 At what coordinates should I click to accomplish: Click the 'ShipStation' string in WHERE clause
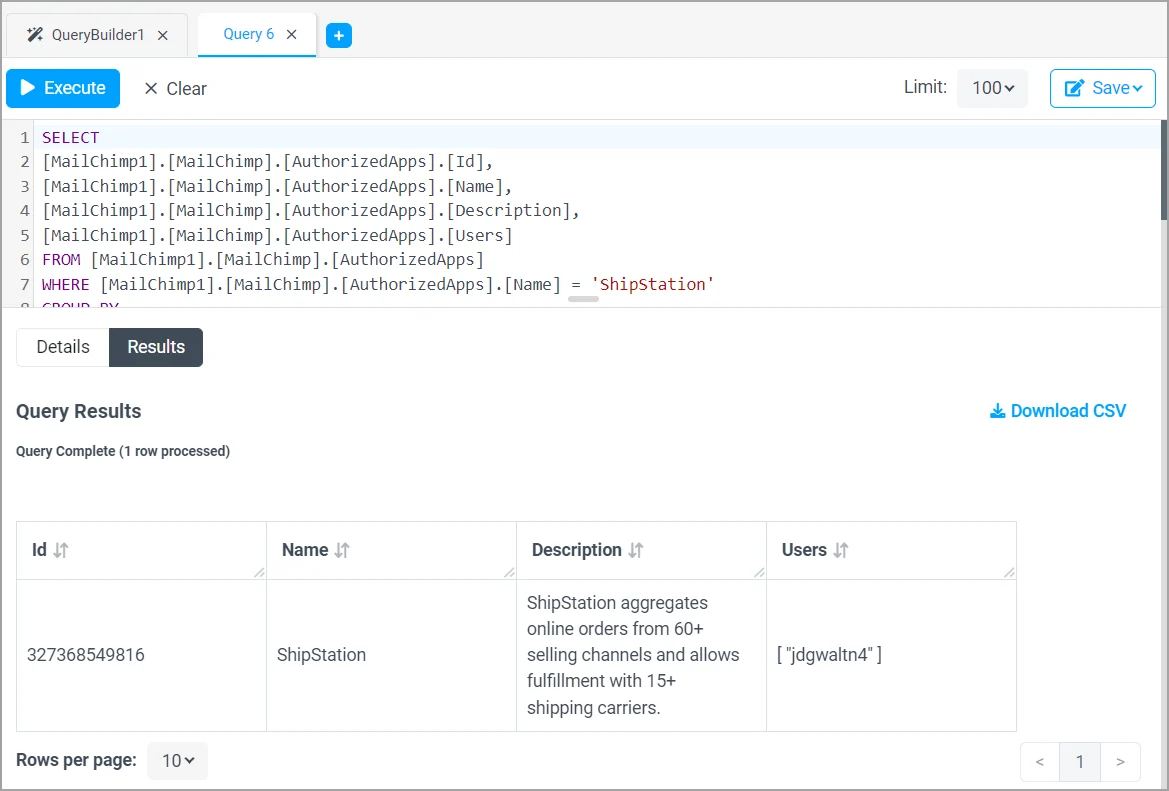tap(653, 284)
